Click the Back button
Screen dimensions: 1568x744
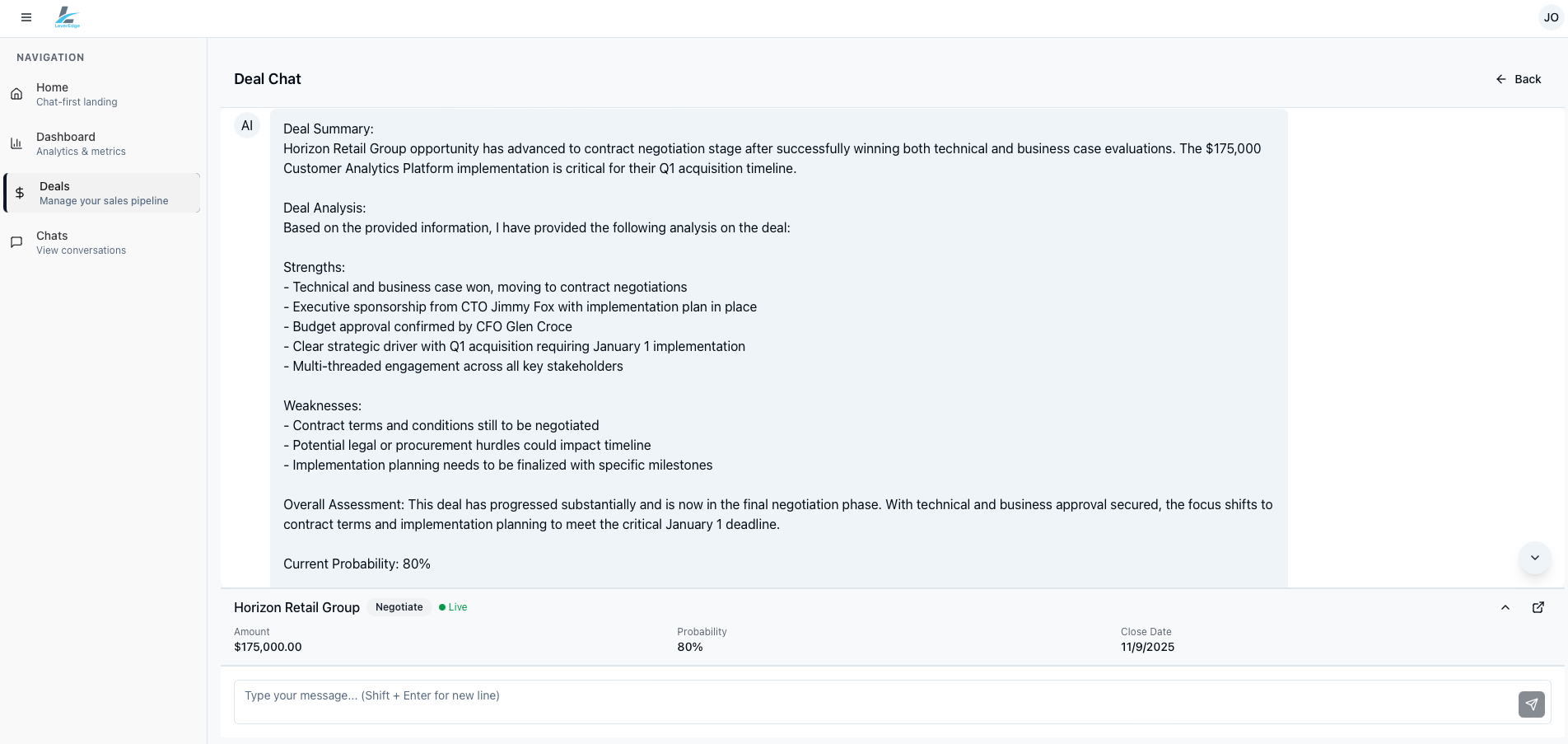[x=1519, y=79]
